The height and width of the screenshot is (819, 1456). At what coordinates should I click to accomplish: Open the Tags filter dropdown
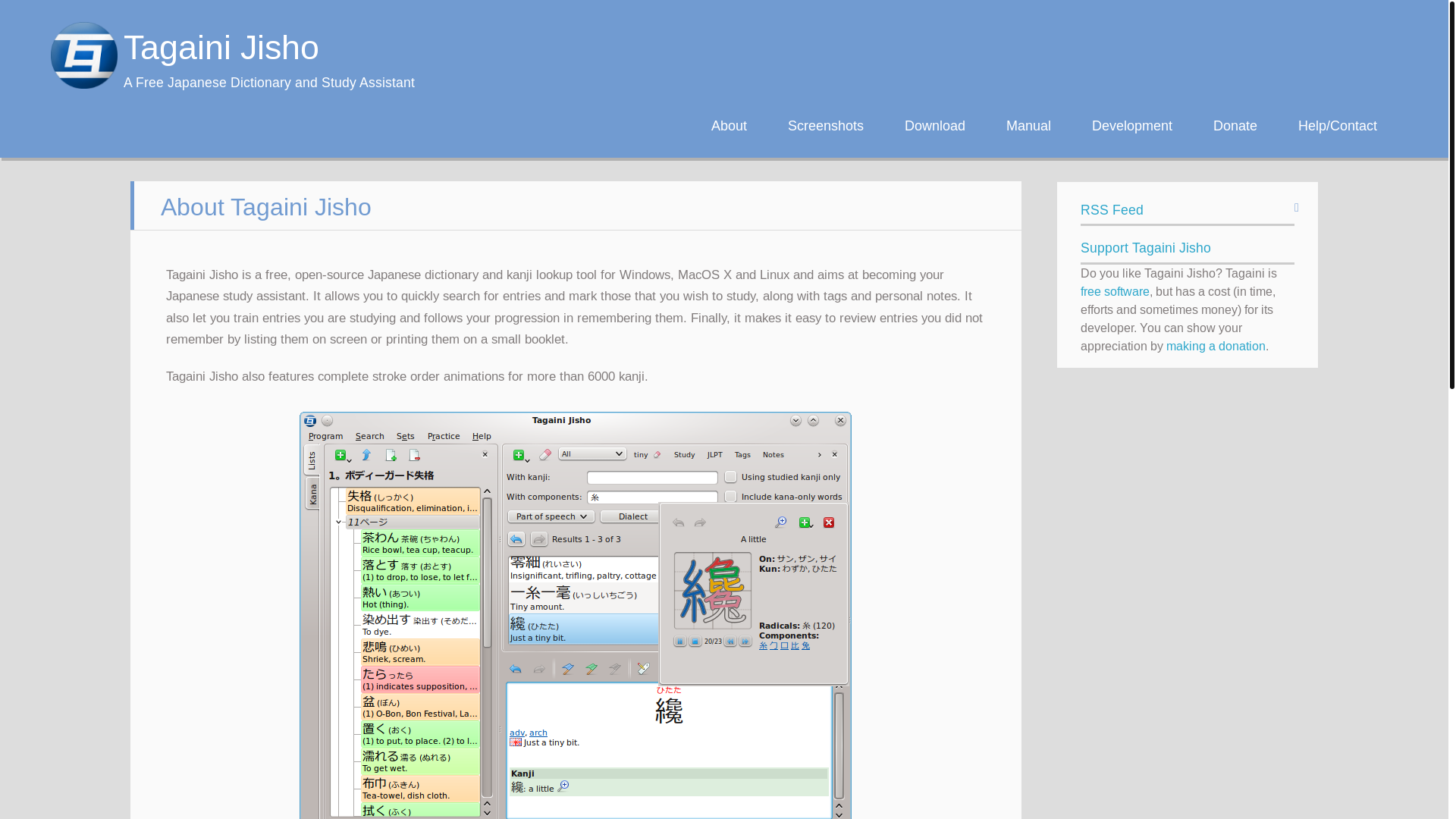tap(742, 455)
